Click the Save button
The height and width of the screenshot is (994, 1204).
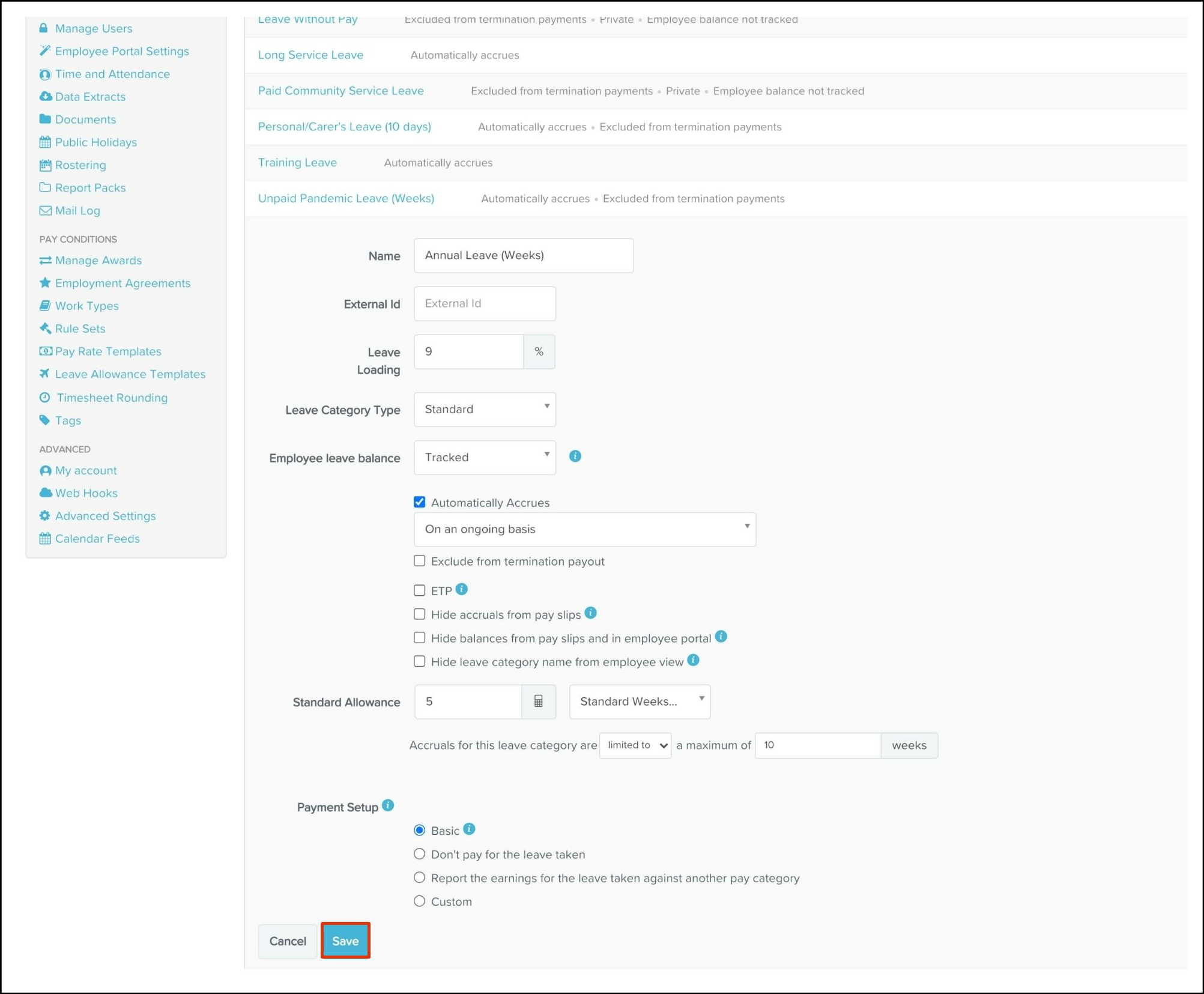[x=345, y=941]
